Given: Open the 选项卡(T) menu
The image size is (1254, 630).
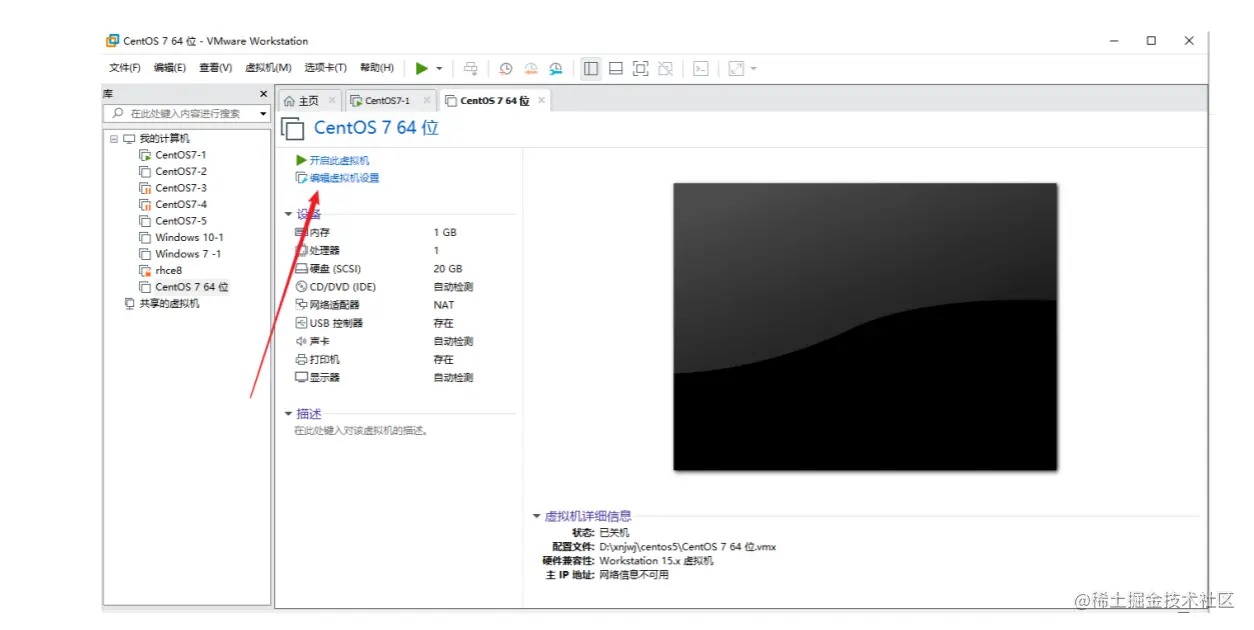Looking at the screenshot, I should pyautogui.click(x=325, y=68).
